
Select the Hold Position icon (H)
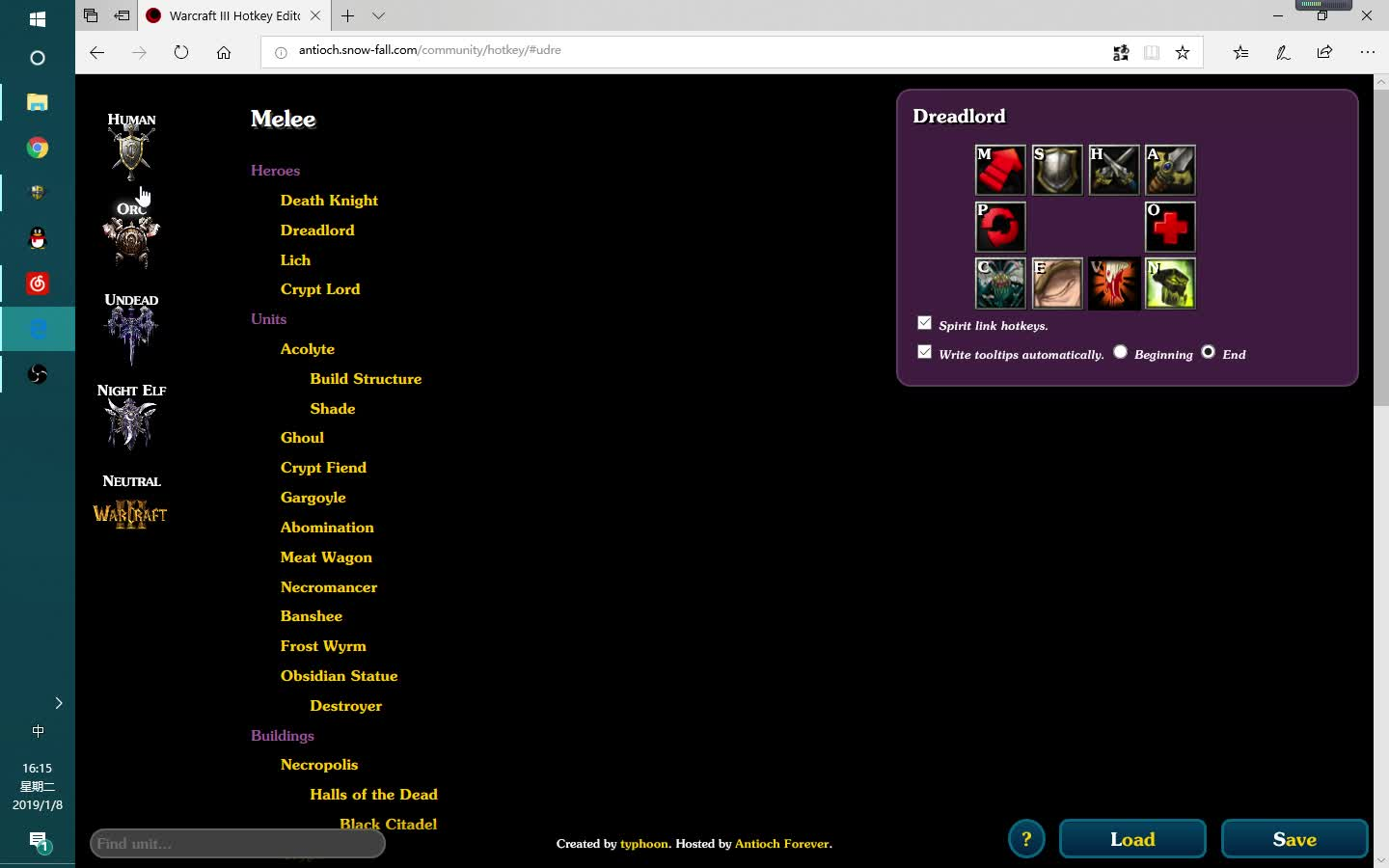pyautogui.click(x=1114, y=170)
